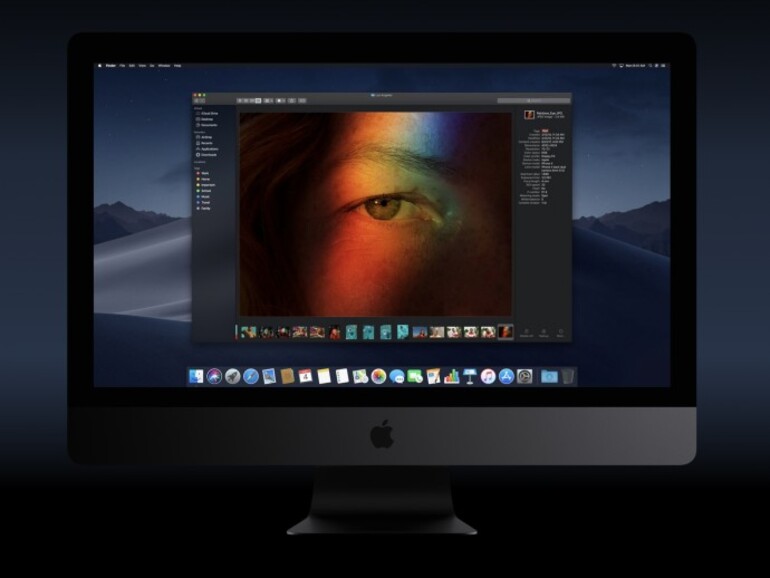The image size is (770, 578).
Task: Open the File menu
Action: 122,65
